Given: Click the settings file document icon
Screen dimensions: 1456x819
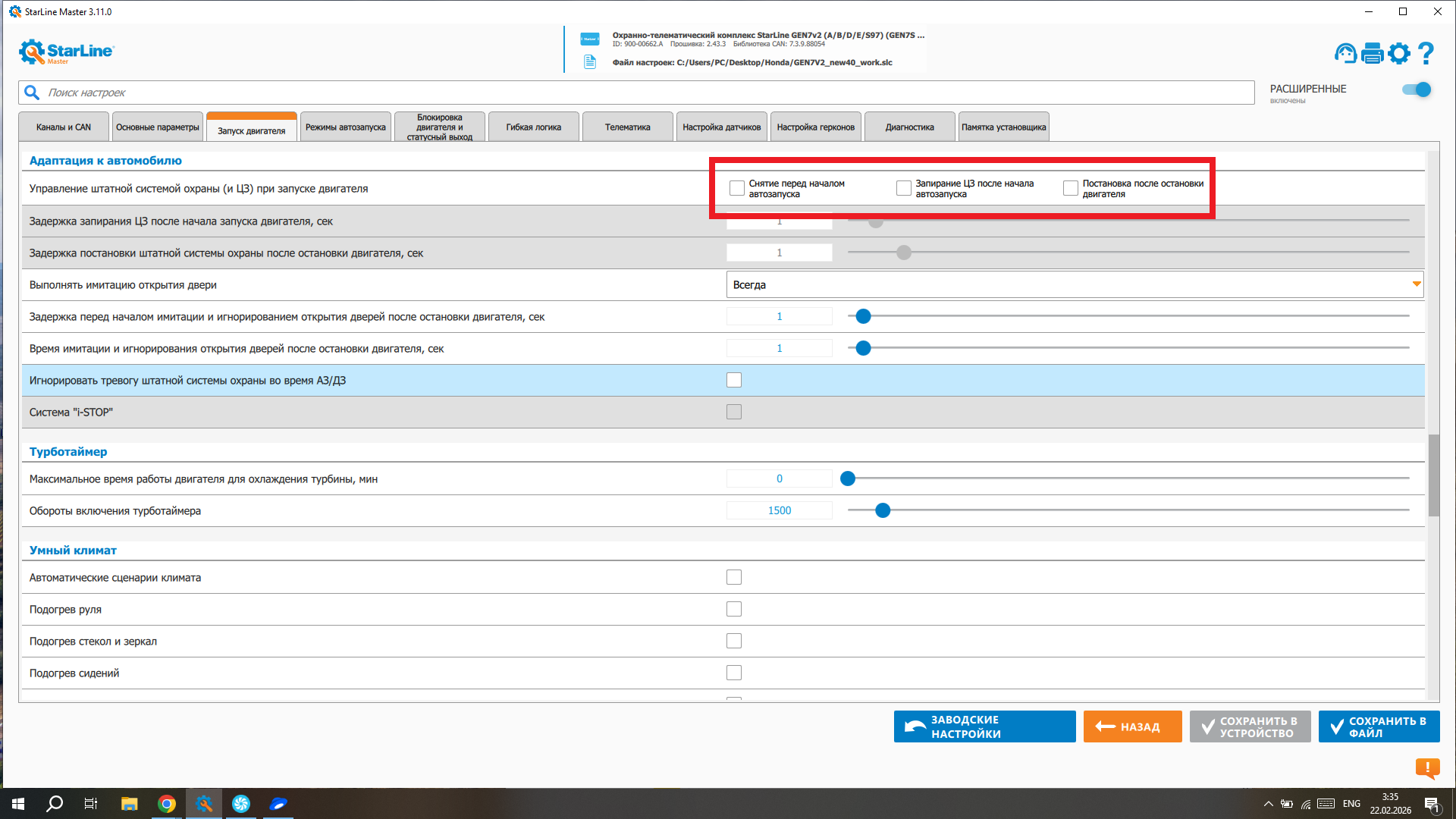Looking at the screenshot, I should (590, 62).
